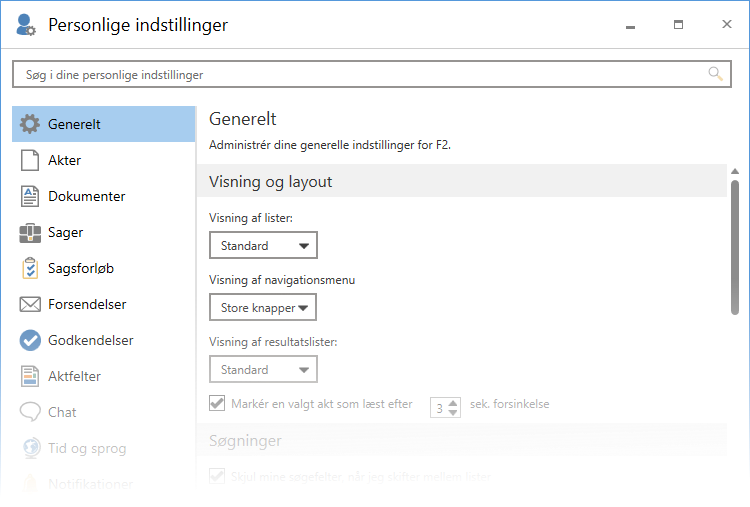Click the Dokumenter icon in sidebar
This screenshot has height=507, width=750.
pyautogui.click(x=30, y=196)
